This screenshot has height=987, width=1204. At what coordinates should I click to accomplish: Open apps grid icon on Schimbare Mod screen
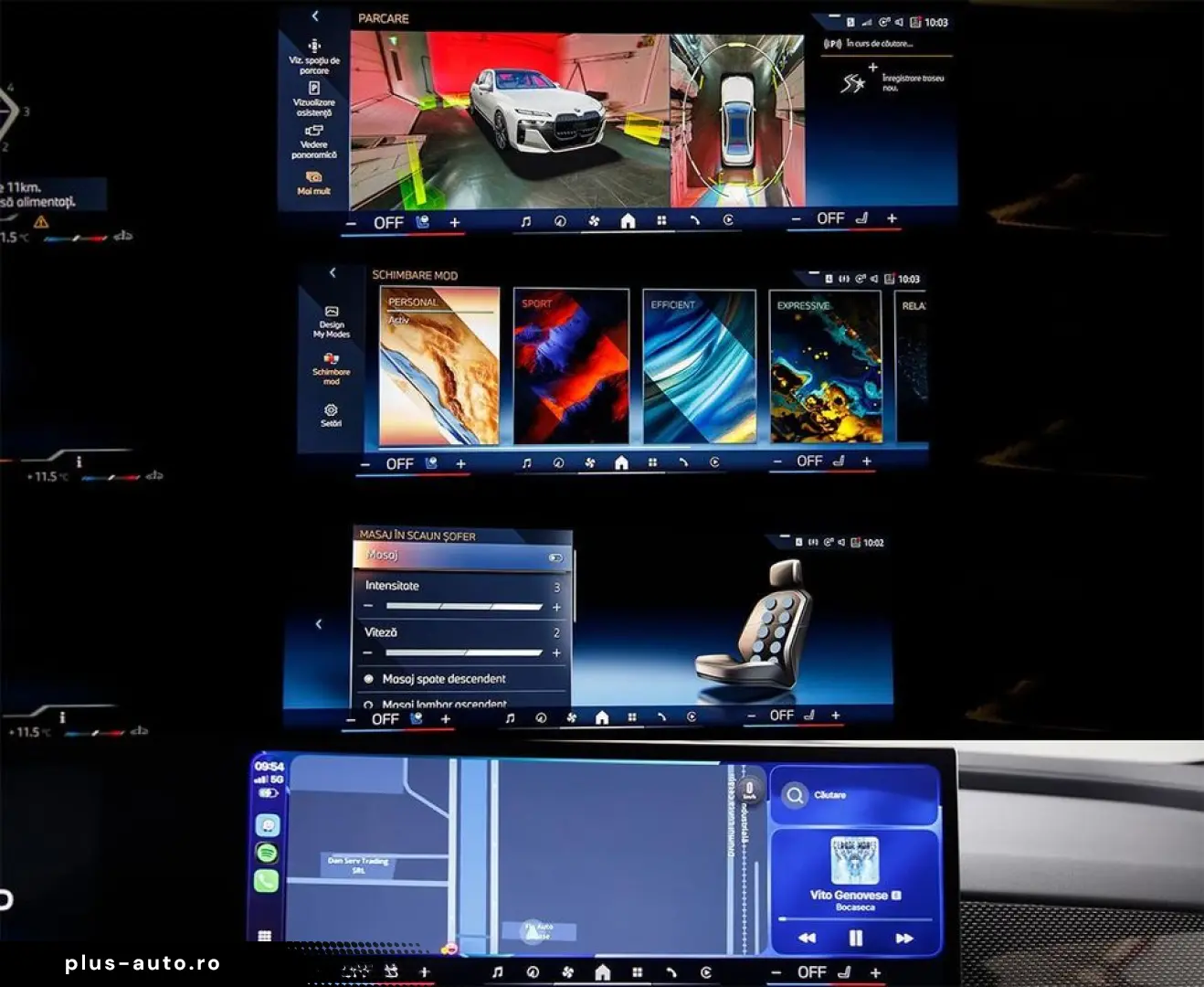tap(652, 463)
